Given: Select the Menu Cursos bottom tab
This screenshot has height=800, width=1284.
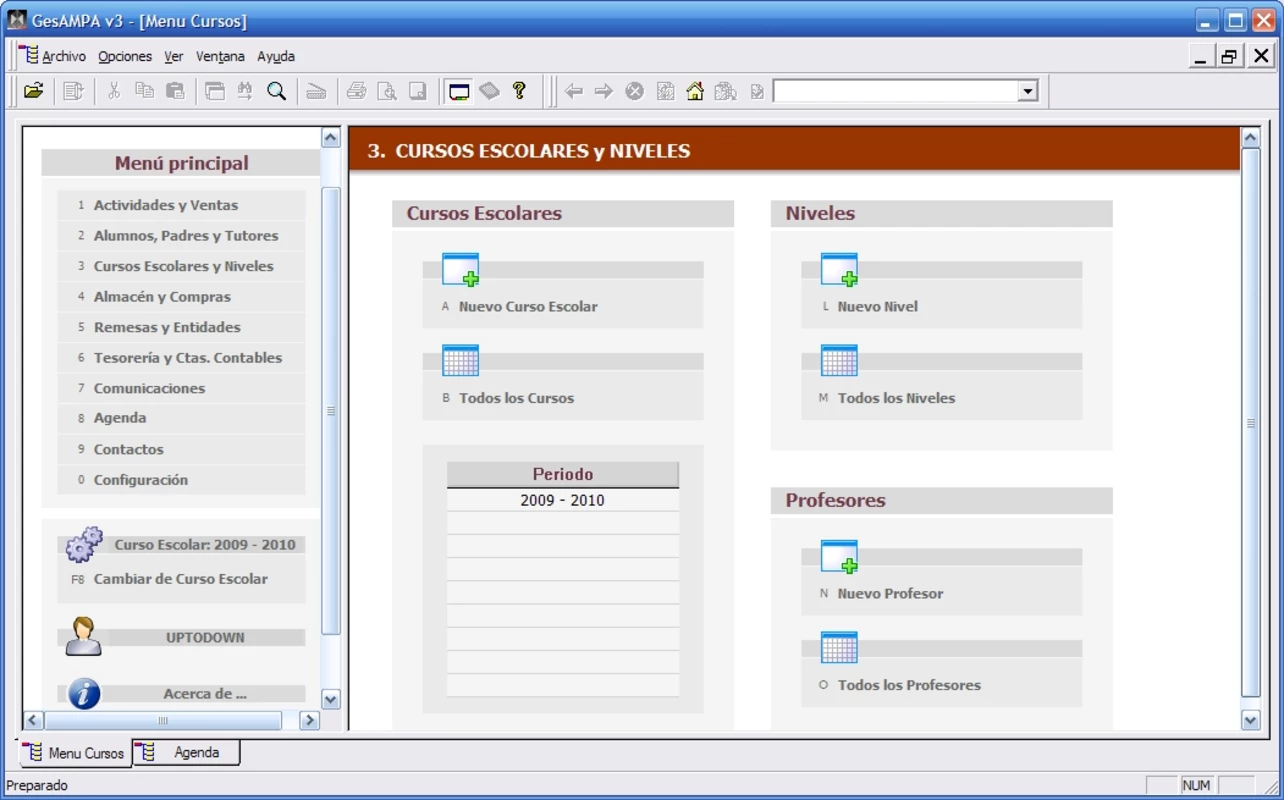Looking at the screenshot, I should pyautogui.click(x=75, y=753).
